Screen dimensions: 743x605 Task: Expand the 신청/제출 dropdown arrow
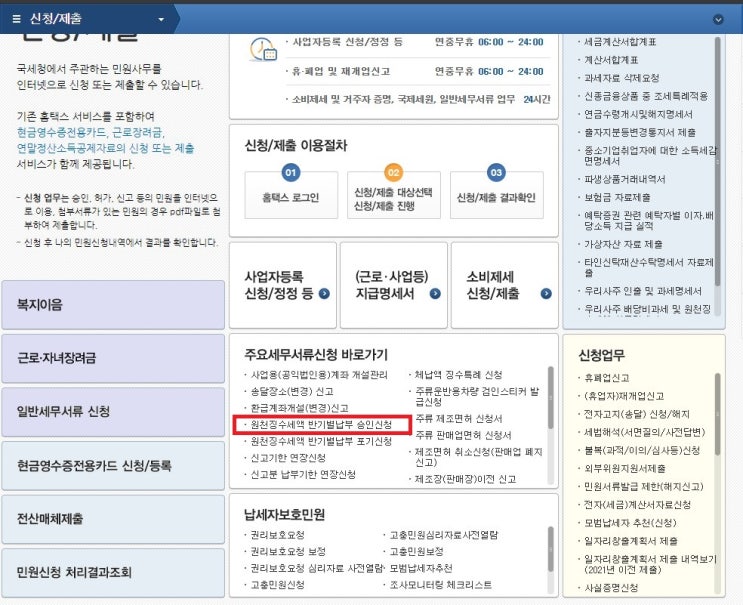161,19
